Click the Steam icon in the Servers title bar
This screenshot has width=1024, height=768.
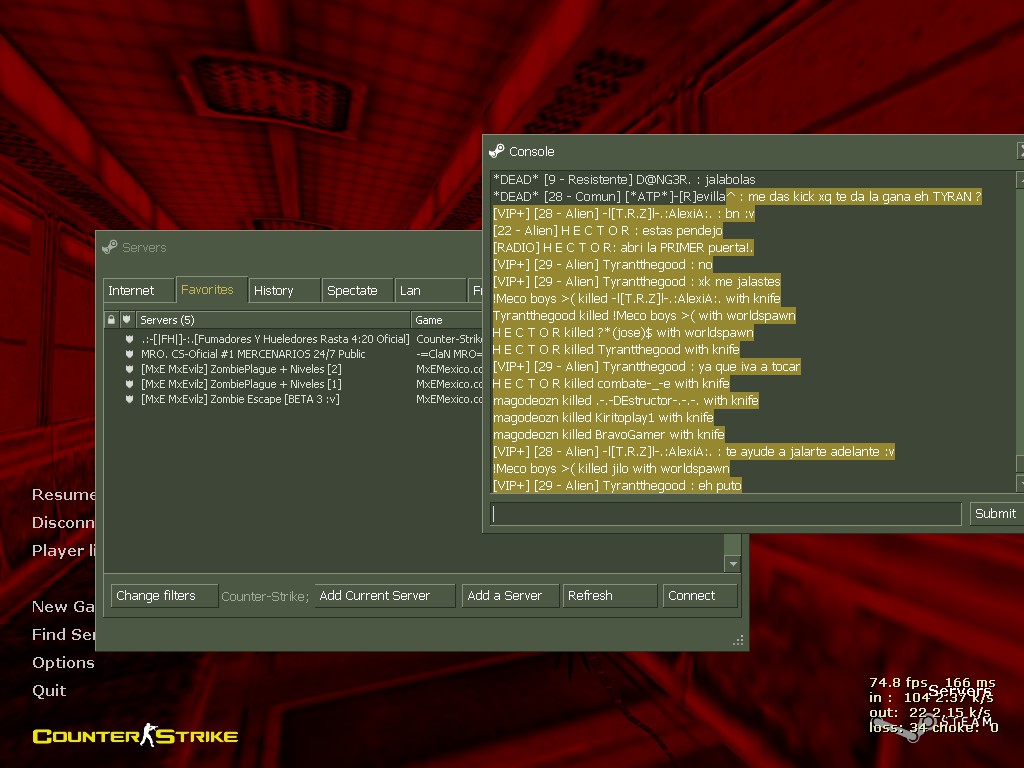pos(110,247)
